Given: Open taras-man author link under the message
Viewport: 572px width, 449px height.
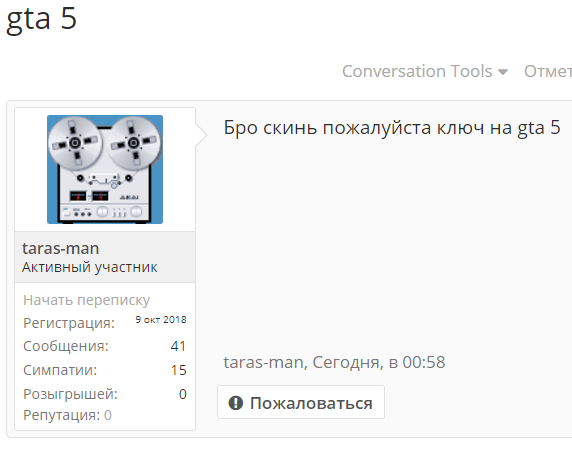Looking at the screenshot, I should pos(263,362).
